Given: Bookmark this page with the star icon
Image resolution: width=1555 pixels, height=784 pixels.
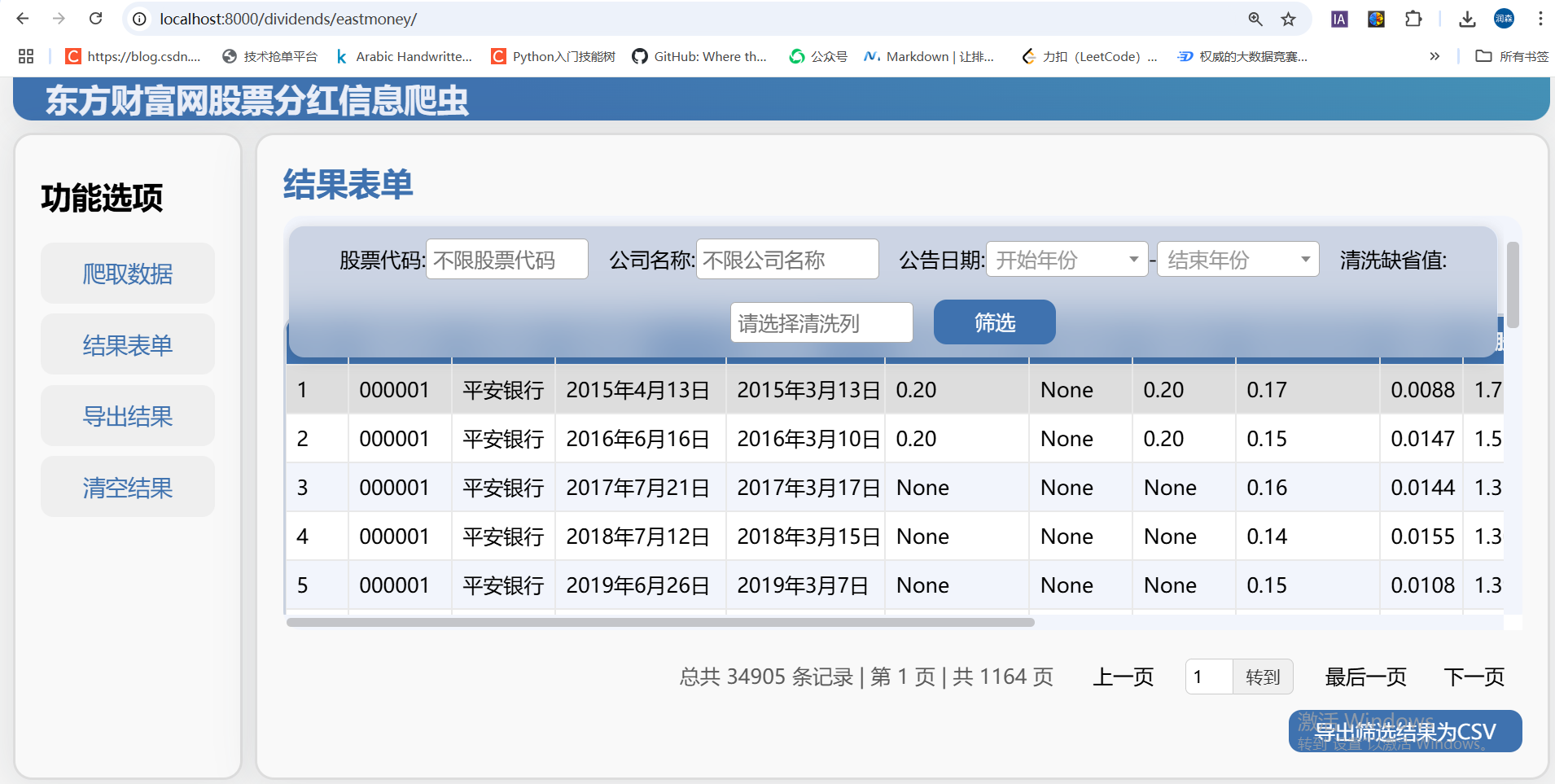Looking at the screenshot, I should point(1288,19).
